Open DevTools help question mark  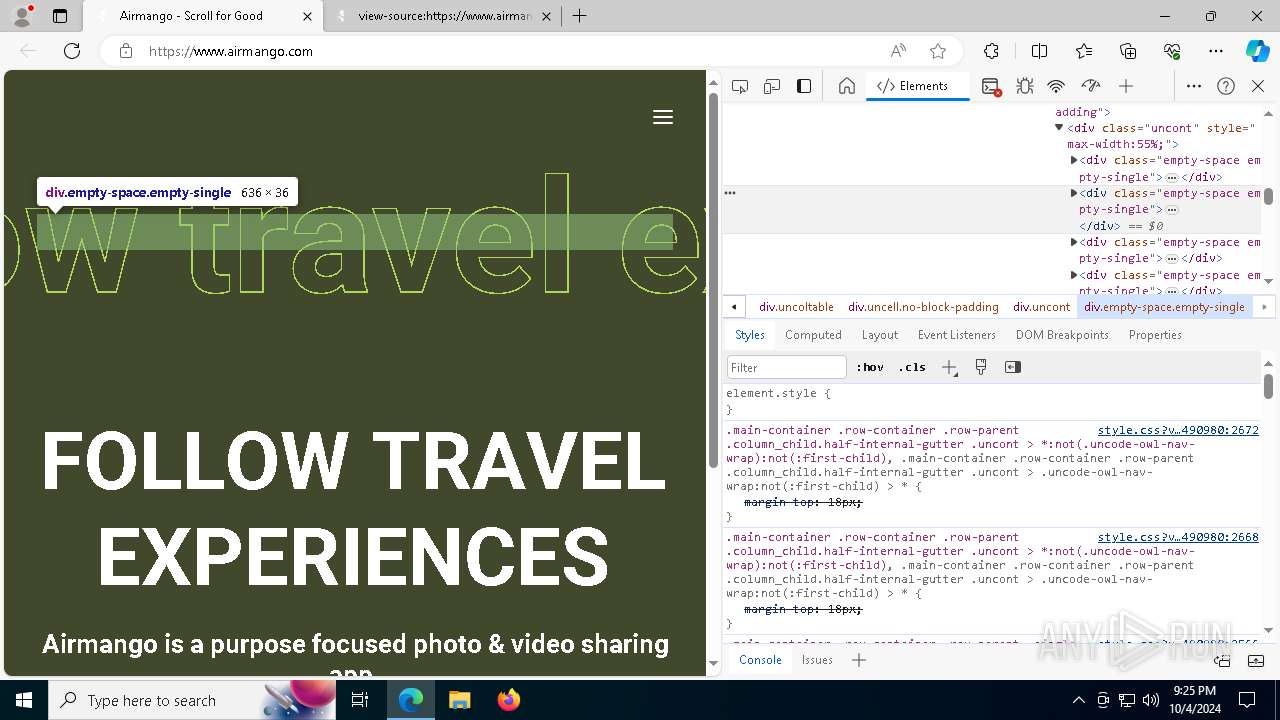click(1226, 86)
